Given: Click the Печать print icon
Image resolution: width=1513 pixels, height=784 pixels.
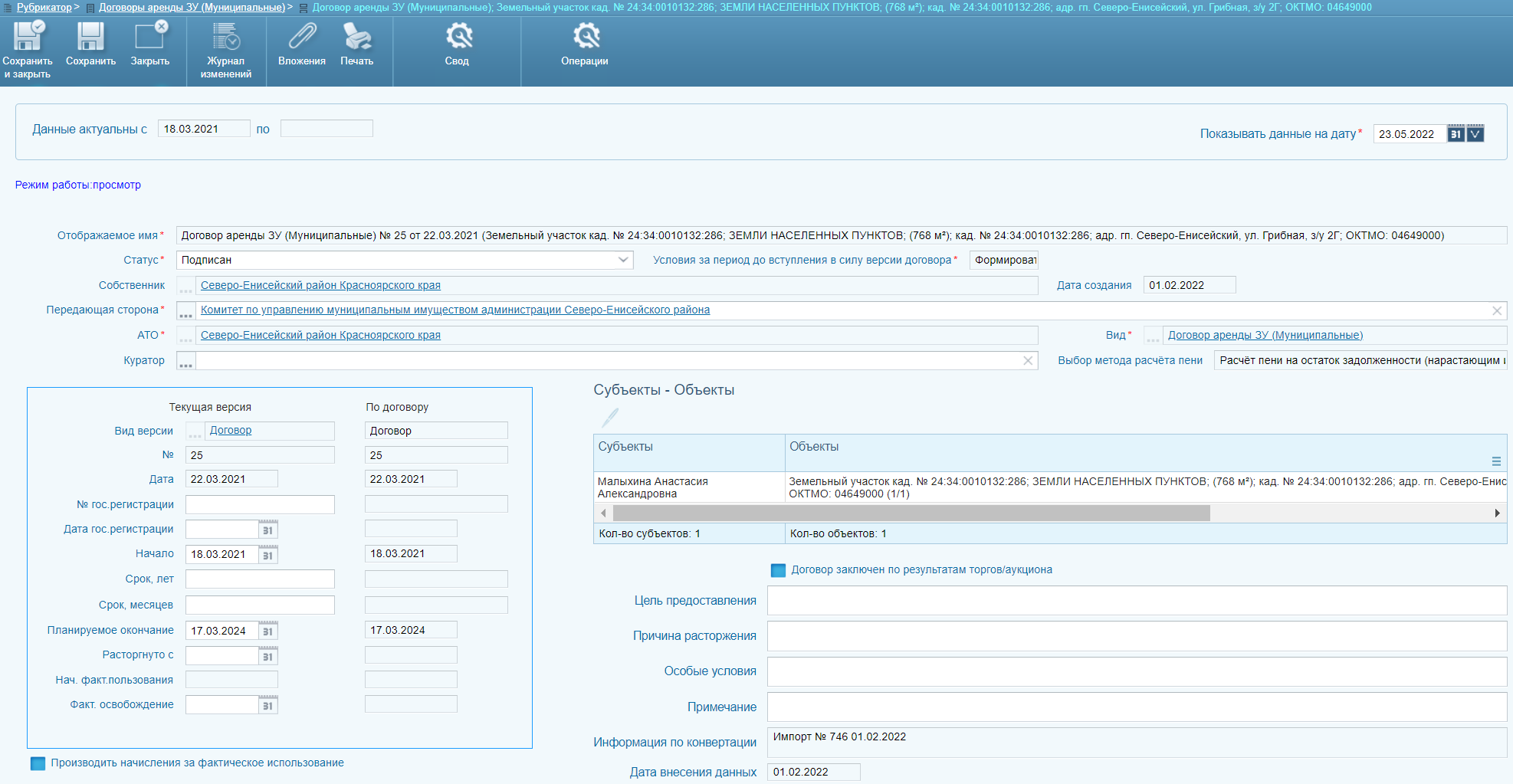Looking at the screenshot, I should point(357,37).
